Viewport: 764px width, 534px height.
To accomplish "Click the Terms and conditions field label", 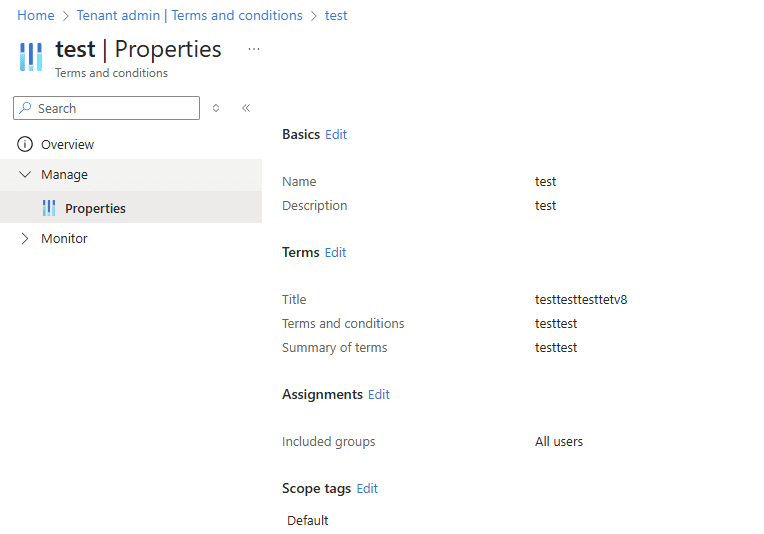I will point(343,324).
